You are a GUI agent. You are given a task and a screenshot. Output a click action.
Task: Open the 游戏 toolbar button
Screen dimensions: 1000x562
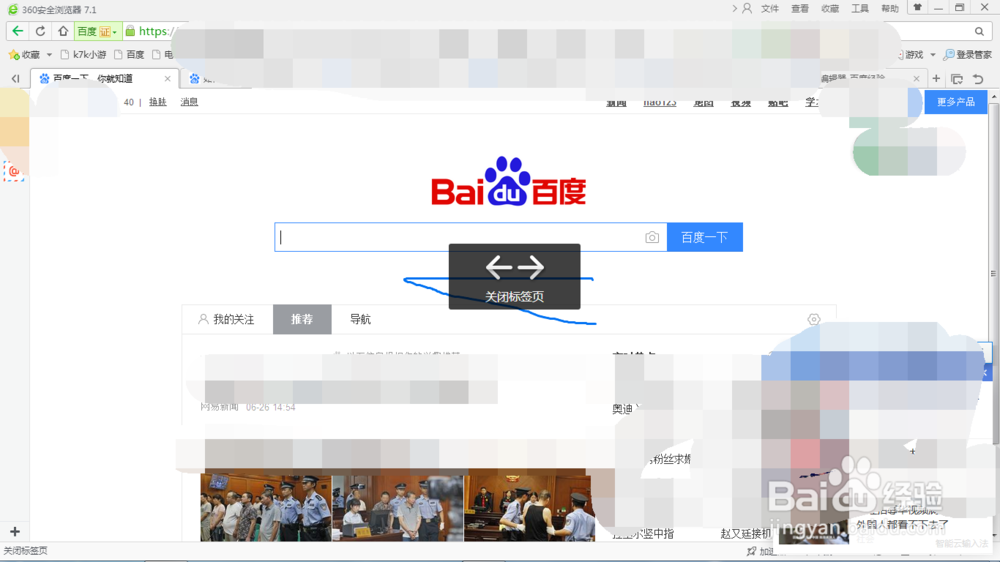(x=911, y=55)
